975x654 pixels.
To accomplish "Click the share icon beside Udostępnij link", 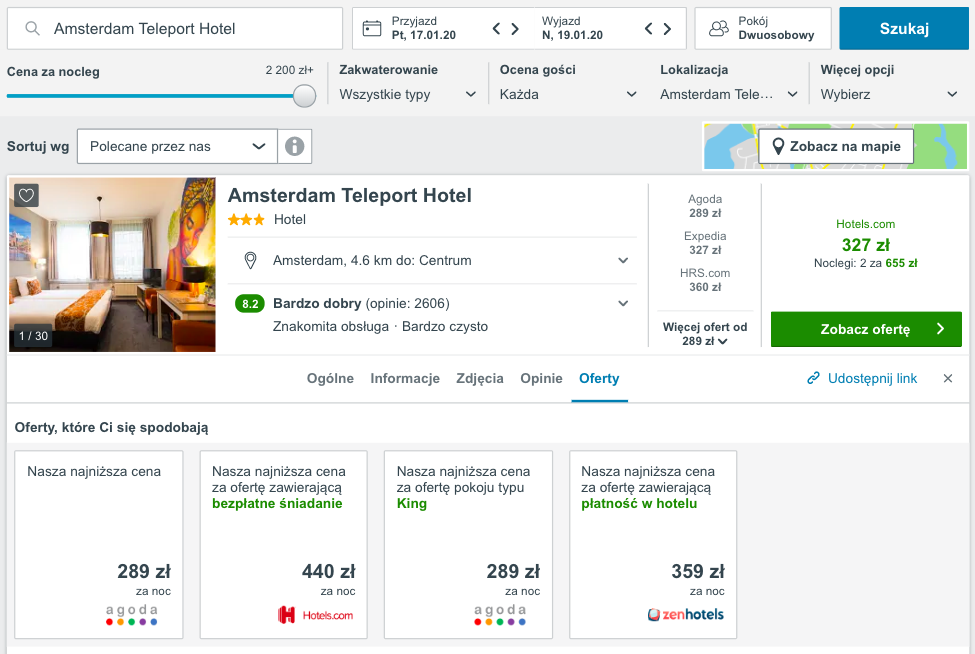I will (x=812, y=379).
